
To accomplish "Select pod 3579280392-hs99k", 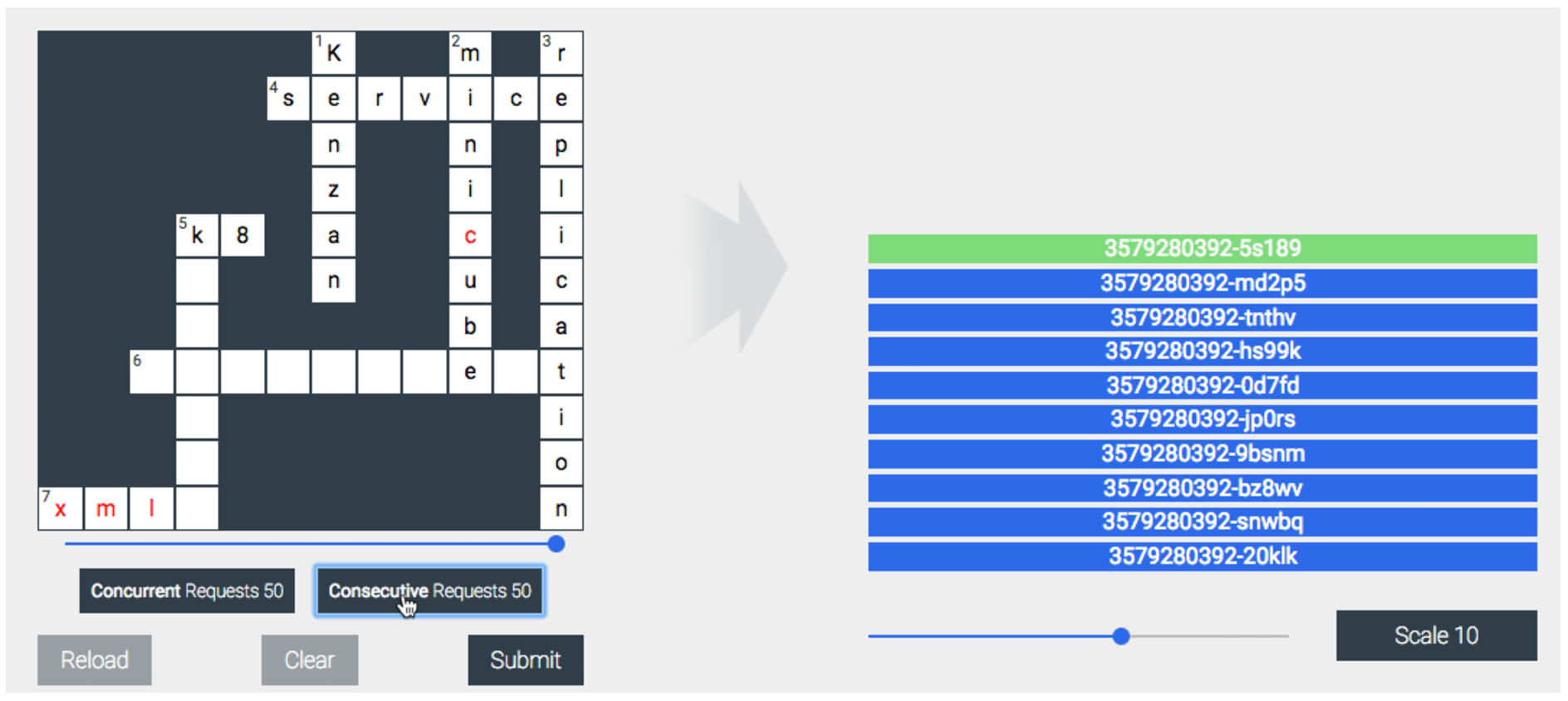I will click(1202, 351).
